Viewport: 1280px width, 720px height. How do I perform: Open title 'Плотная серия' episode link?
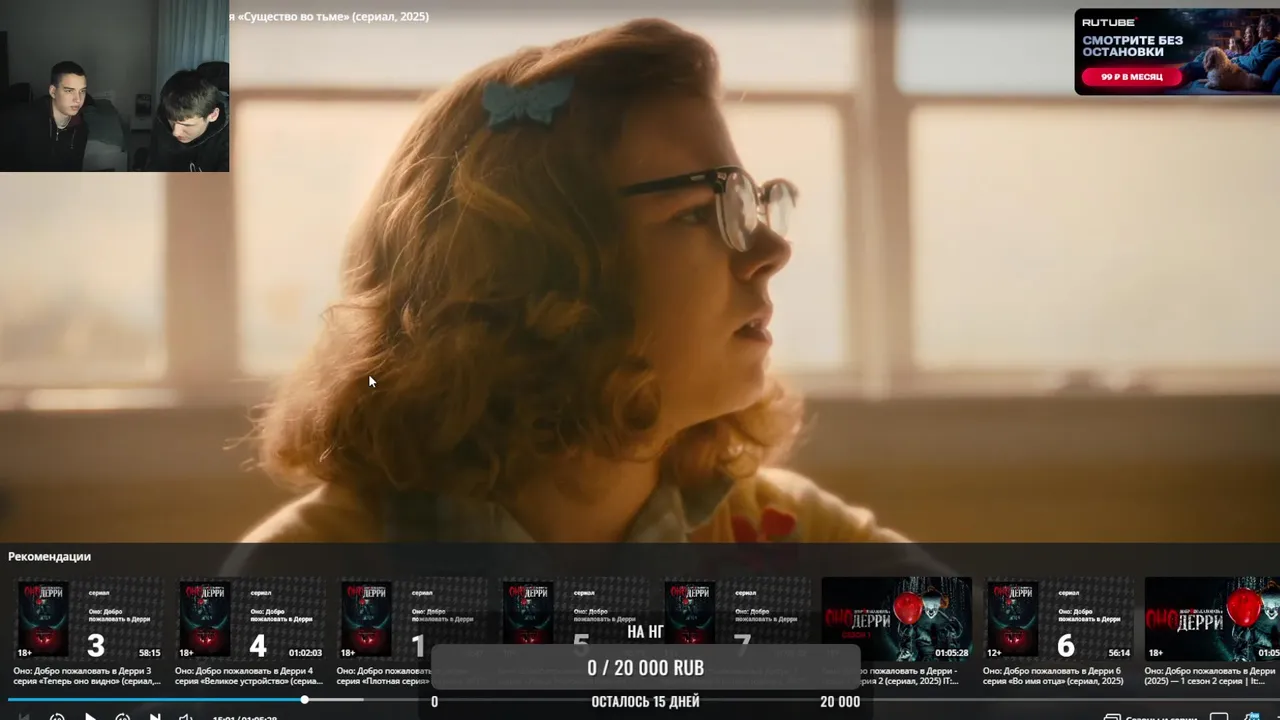point(384,676)
